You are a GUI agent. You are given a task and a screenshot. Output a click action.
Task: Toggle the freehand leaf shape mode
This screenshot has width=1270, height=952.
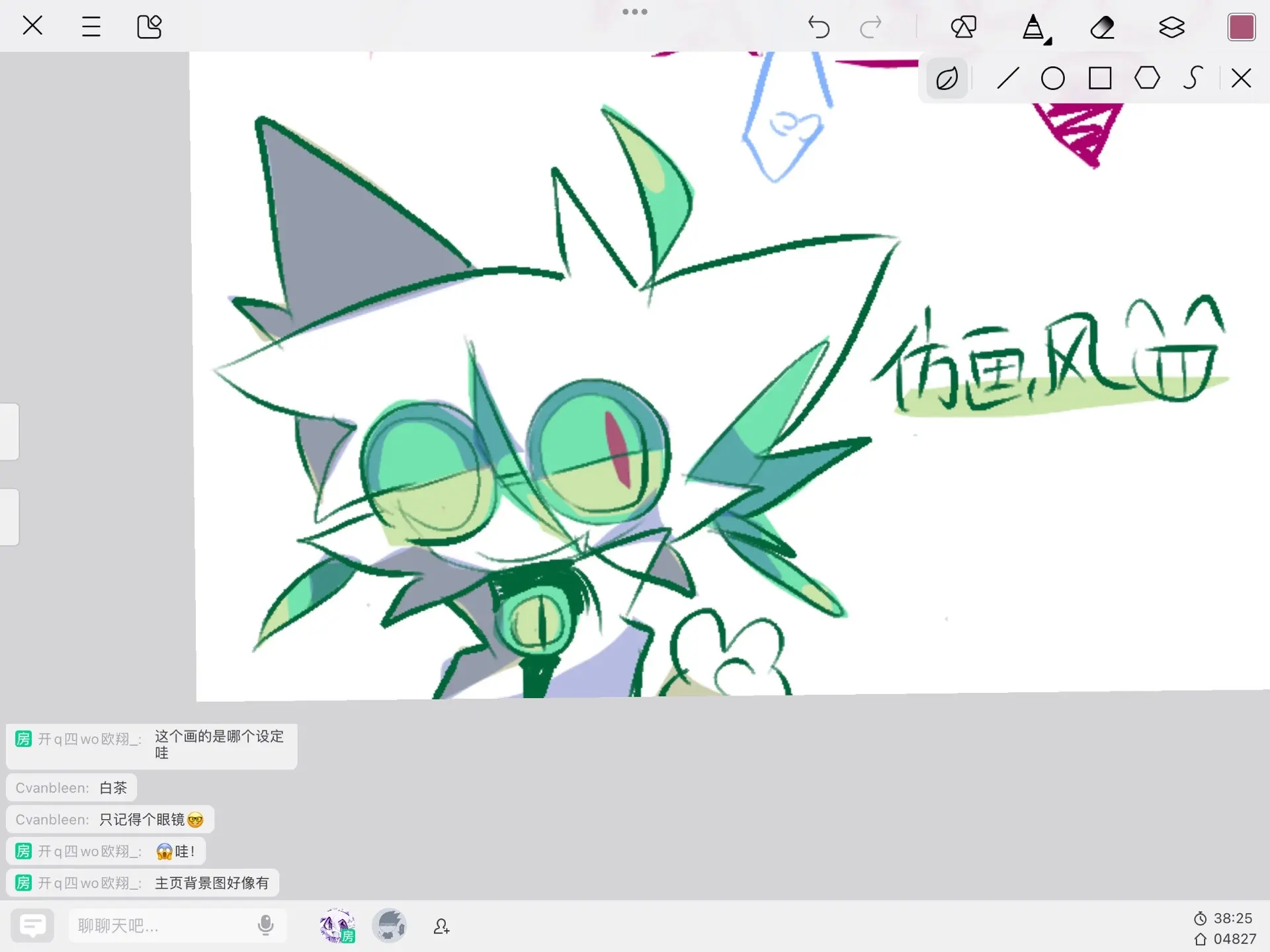pos(947,79)
